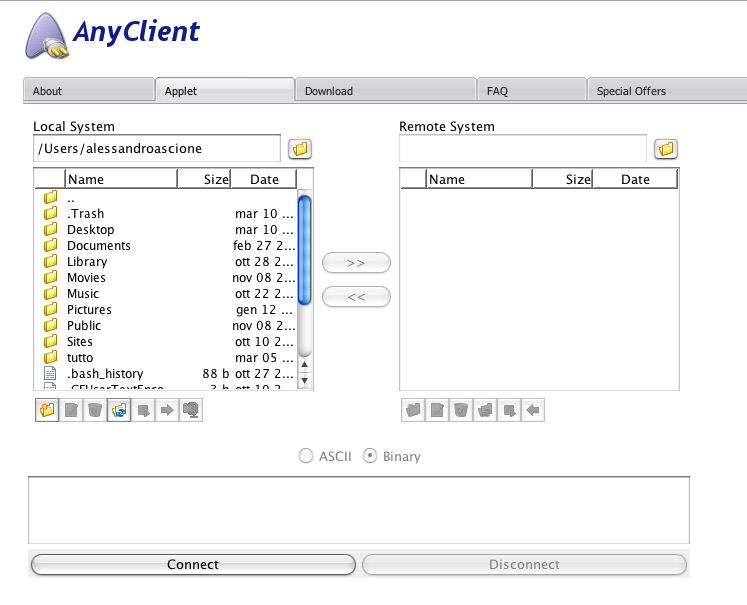Click the local Name column header

point(121,179)
